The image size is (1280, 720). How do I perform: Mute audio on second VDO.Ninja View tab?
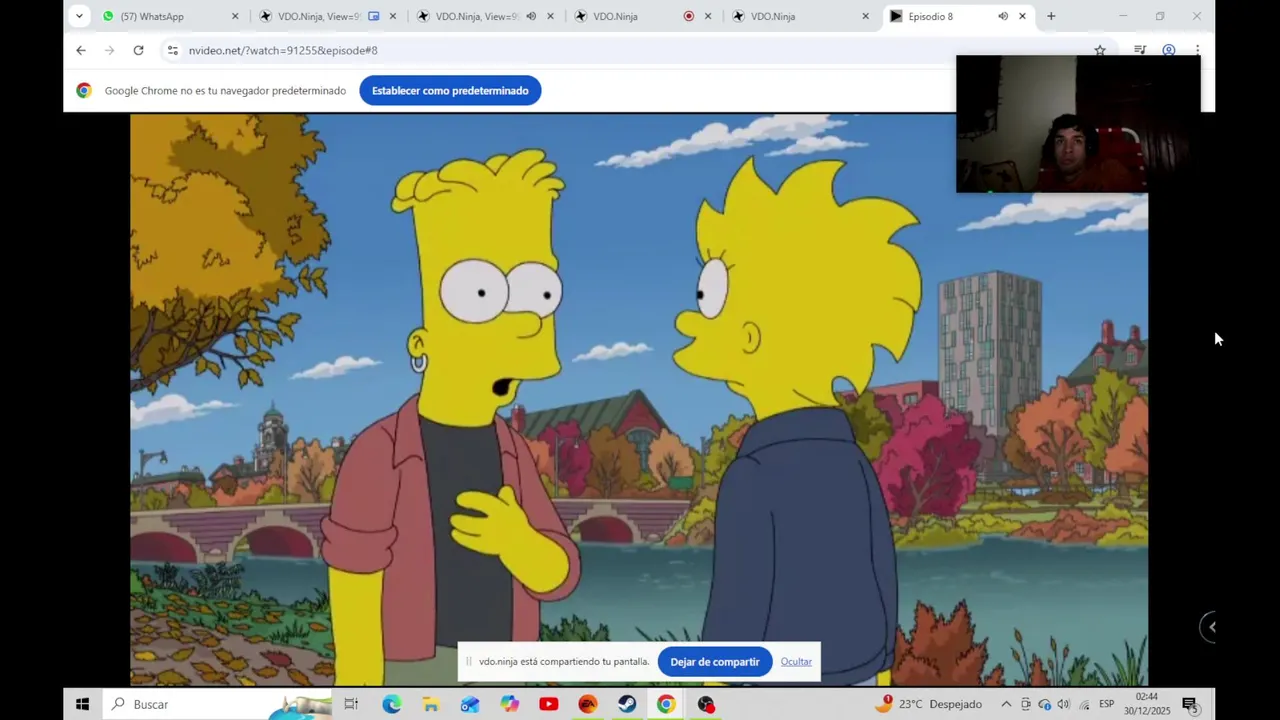pos(531,16)
